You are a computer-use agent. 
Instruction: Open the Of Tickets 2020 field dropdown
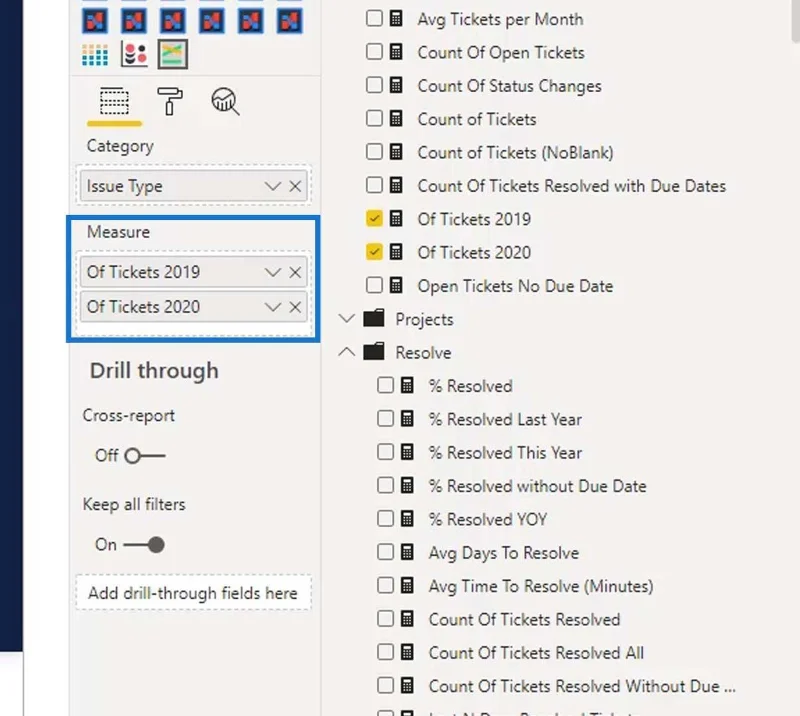pyautogui.click(x=273, y=307)
